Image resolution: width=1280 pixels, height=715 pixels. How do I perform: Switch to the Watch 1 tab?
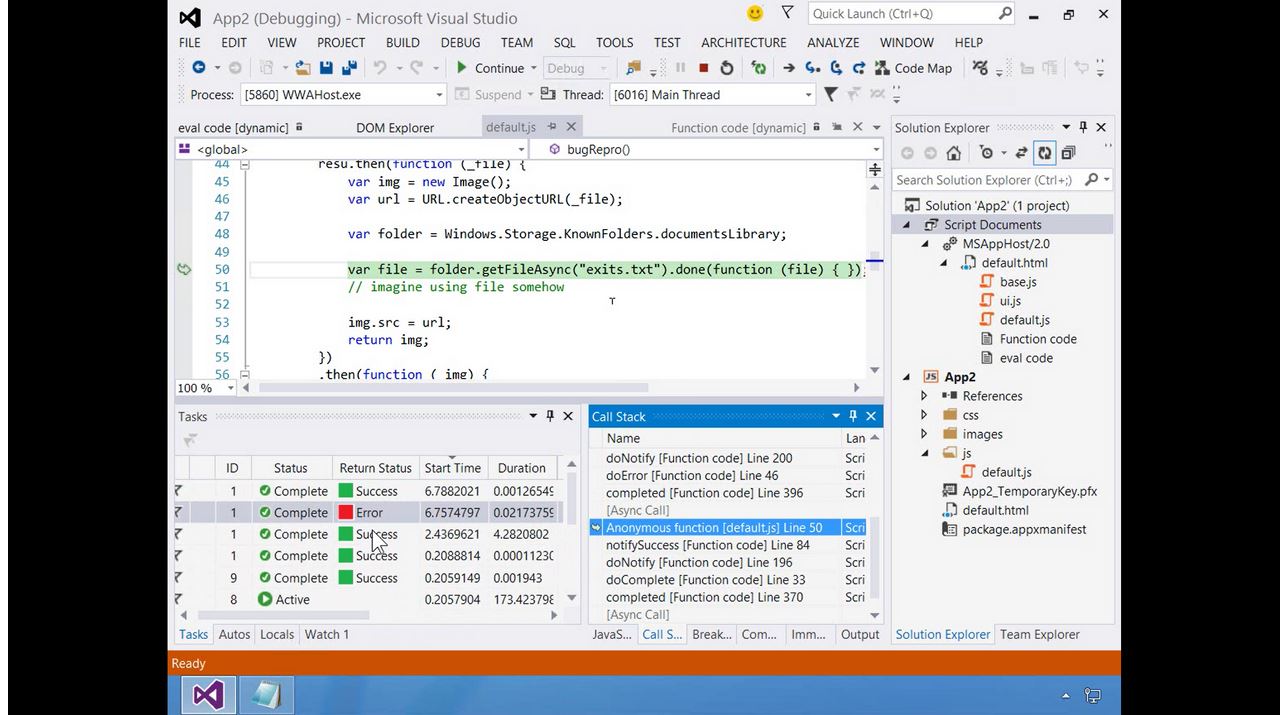tap(327, 634)
